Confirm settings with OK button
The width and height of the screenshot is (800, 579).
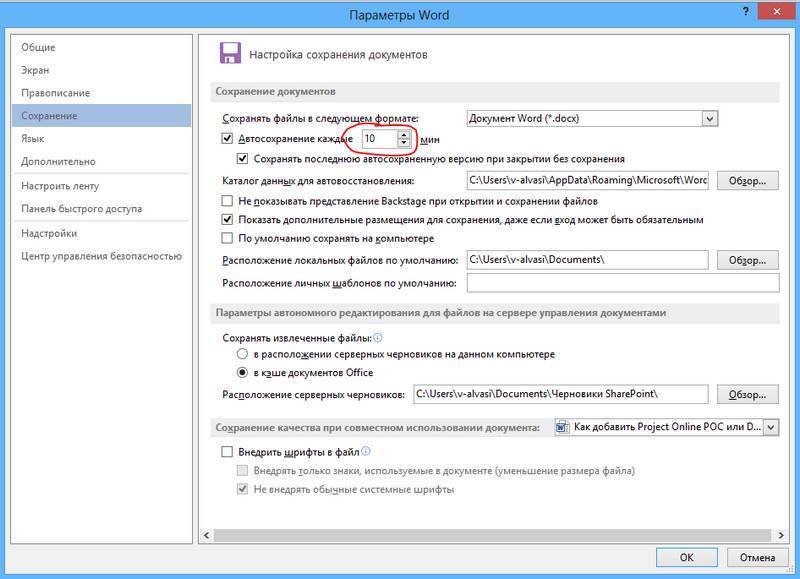tap(687, 558)
